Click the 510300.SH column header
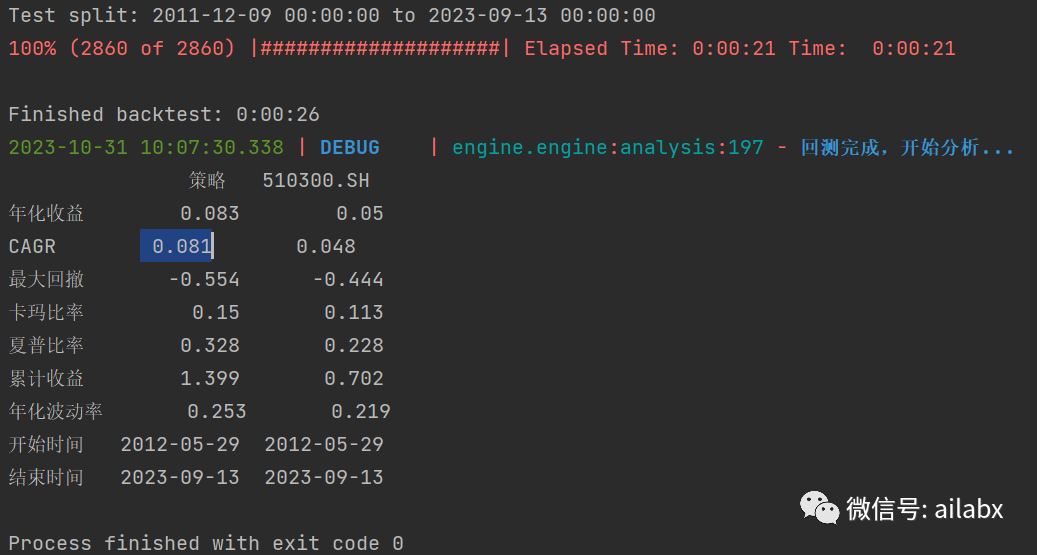This screenshot has height=555, width=1037. pyautogui.click(x=316, y=181)
